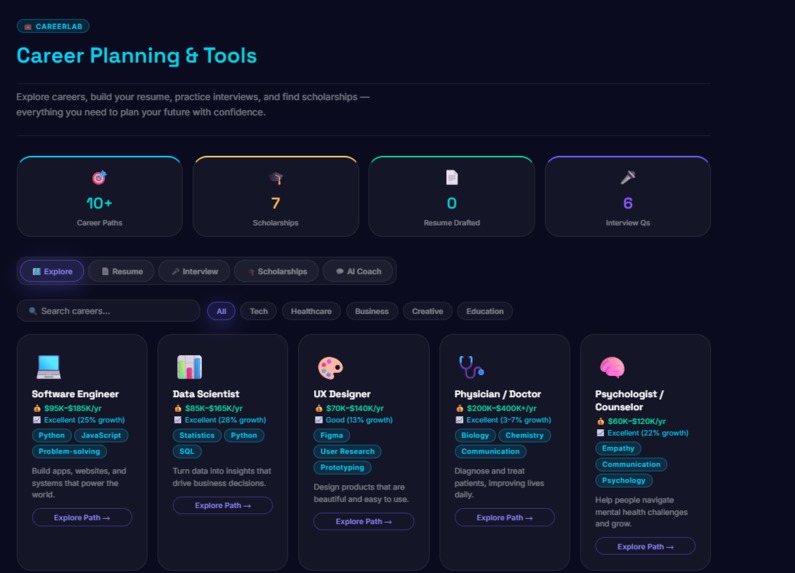Click the stethoscope icon on Physician card
Viewport: 795px width, 573px height.
coord(471,367)
